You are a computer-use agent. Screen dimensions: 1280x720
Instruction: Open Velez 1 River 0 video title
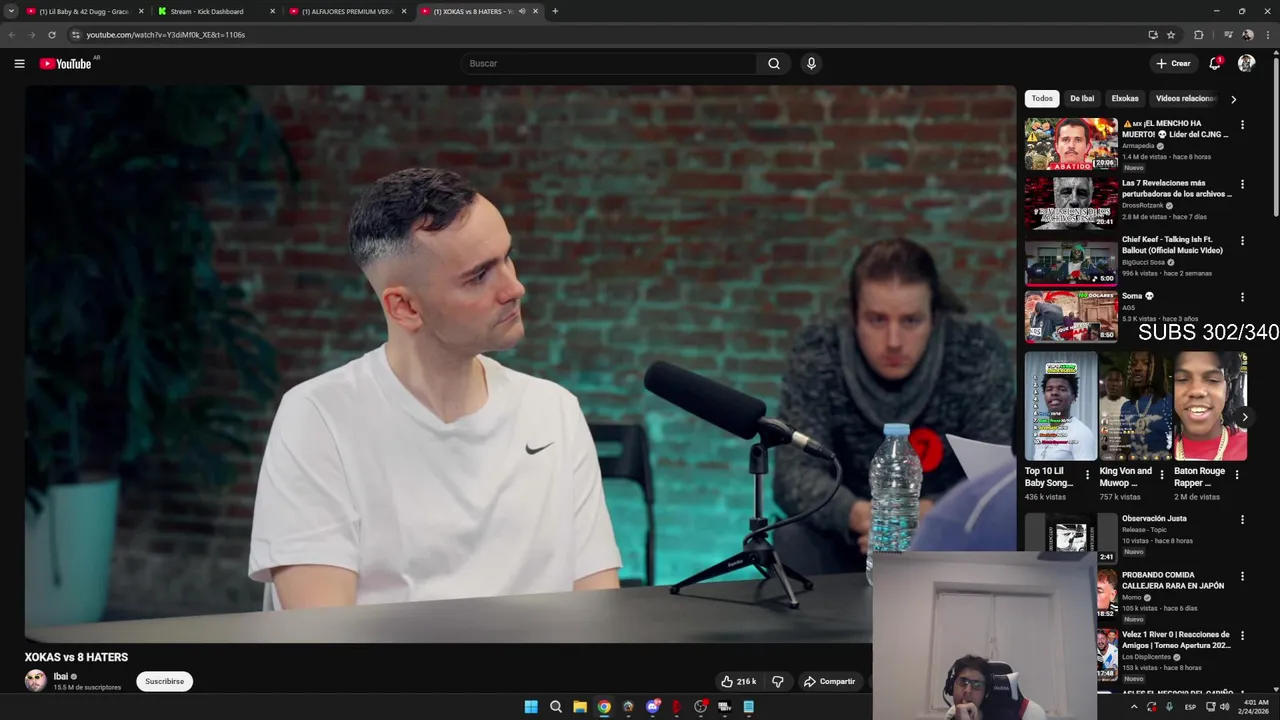click(1176, 640)
